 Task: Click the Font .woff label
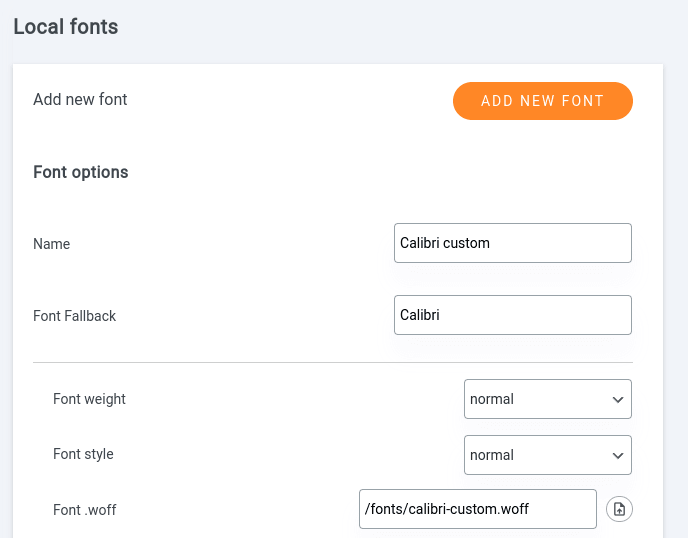(85, 510)
